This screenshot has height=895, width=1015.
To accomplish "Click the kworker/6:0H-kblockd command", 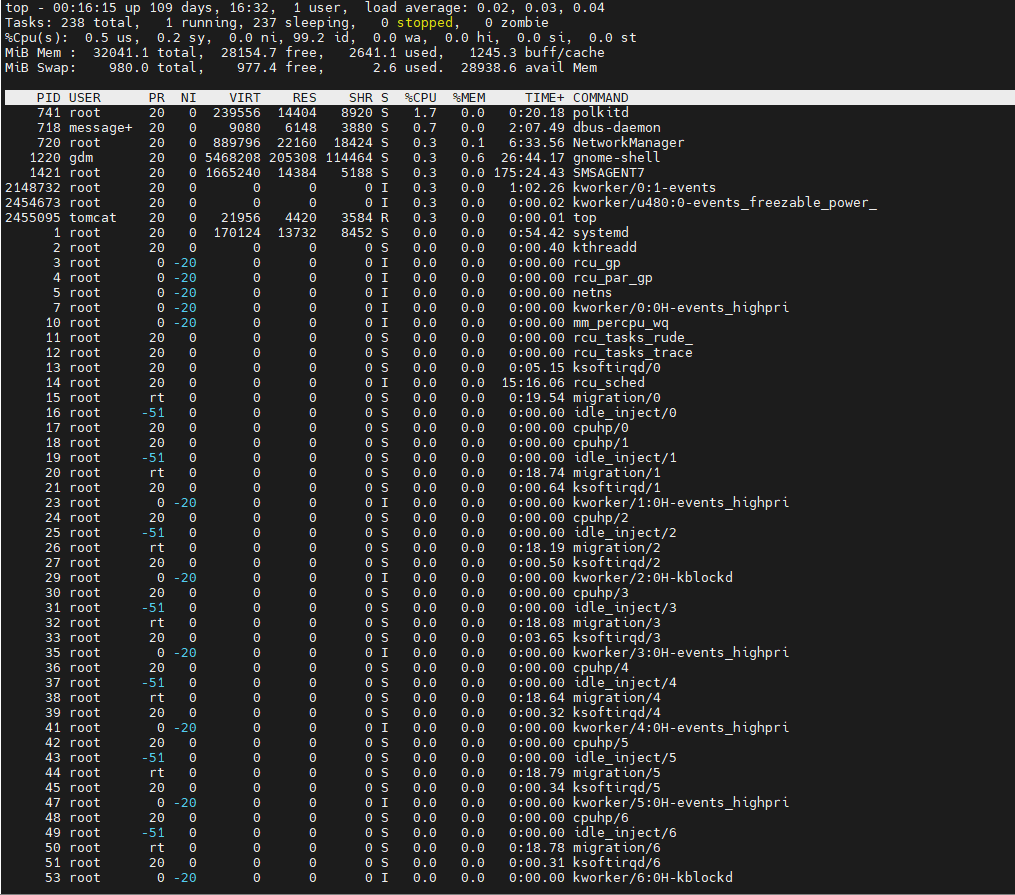I will 652,878.
